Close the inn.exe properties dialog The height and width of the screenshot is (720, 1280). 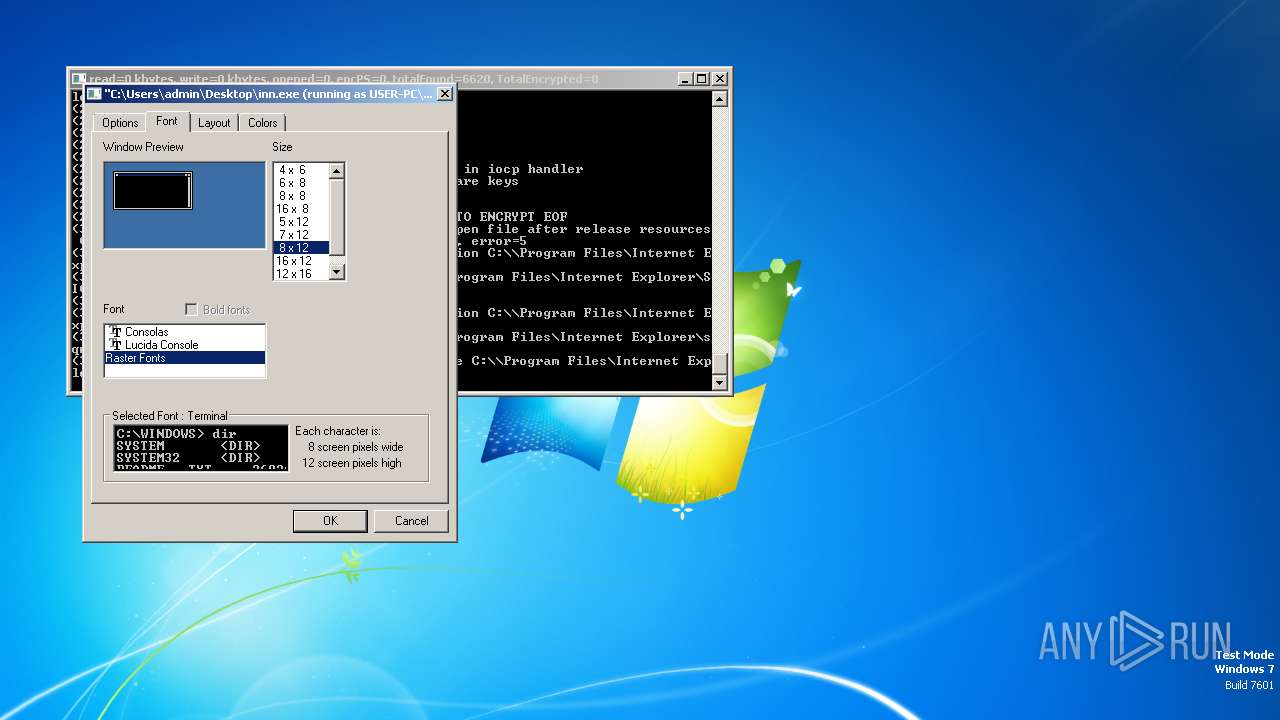(445, 94)
